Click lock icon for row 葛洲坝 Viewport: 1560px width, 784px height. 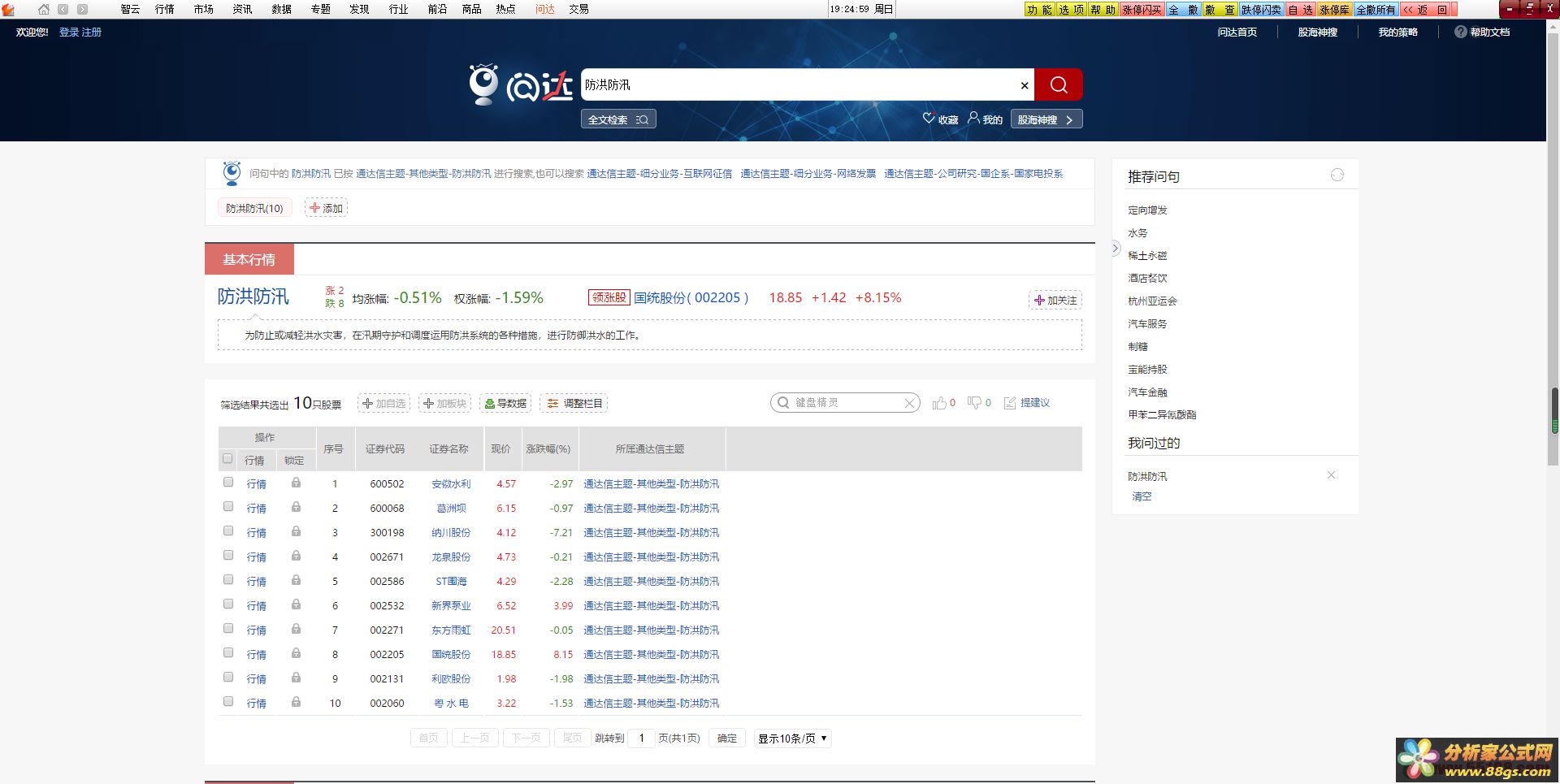296,507
